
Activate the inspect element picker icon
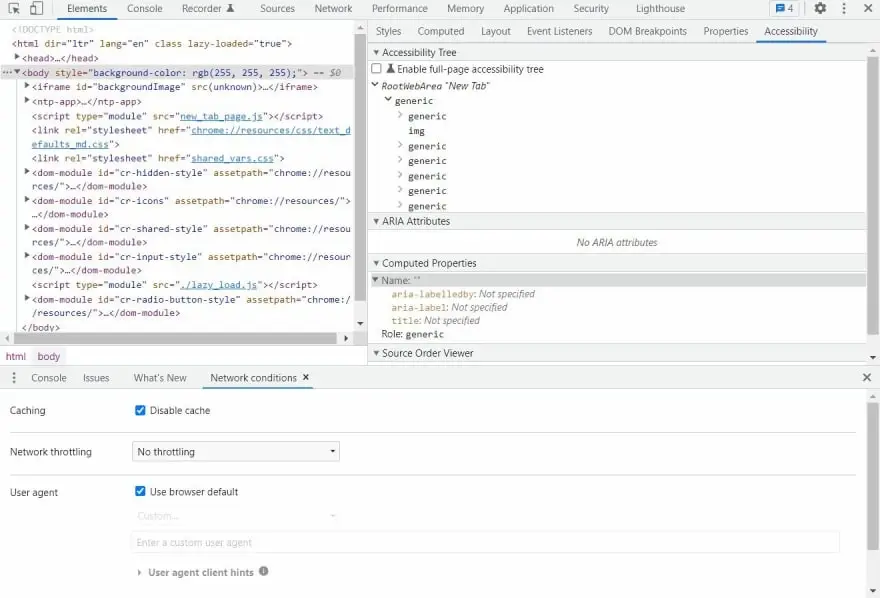coord(14,8)
